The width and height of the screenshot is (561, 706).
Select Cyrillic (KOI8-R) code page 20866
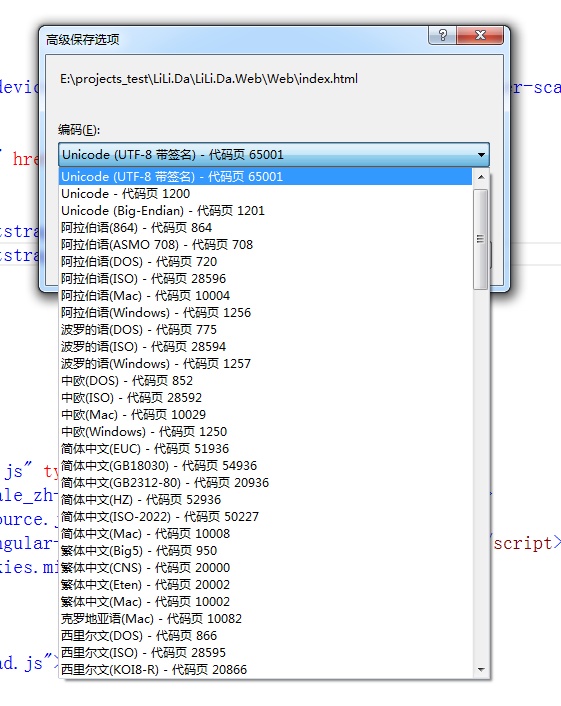266,670
